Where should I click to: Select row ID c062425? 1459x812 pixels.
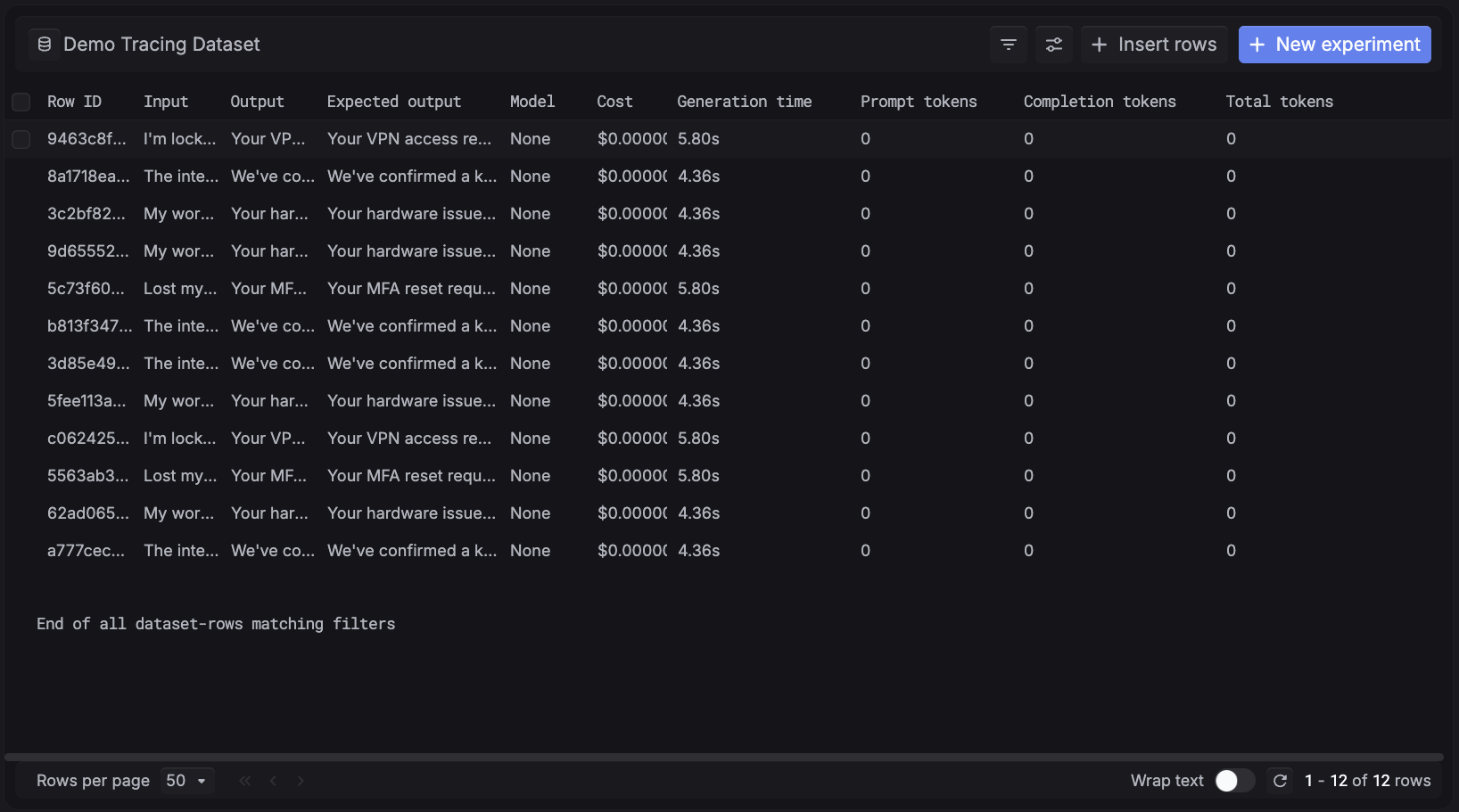pyautogui.click(x=88, y=439)
